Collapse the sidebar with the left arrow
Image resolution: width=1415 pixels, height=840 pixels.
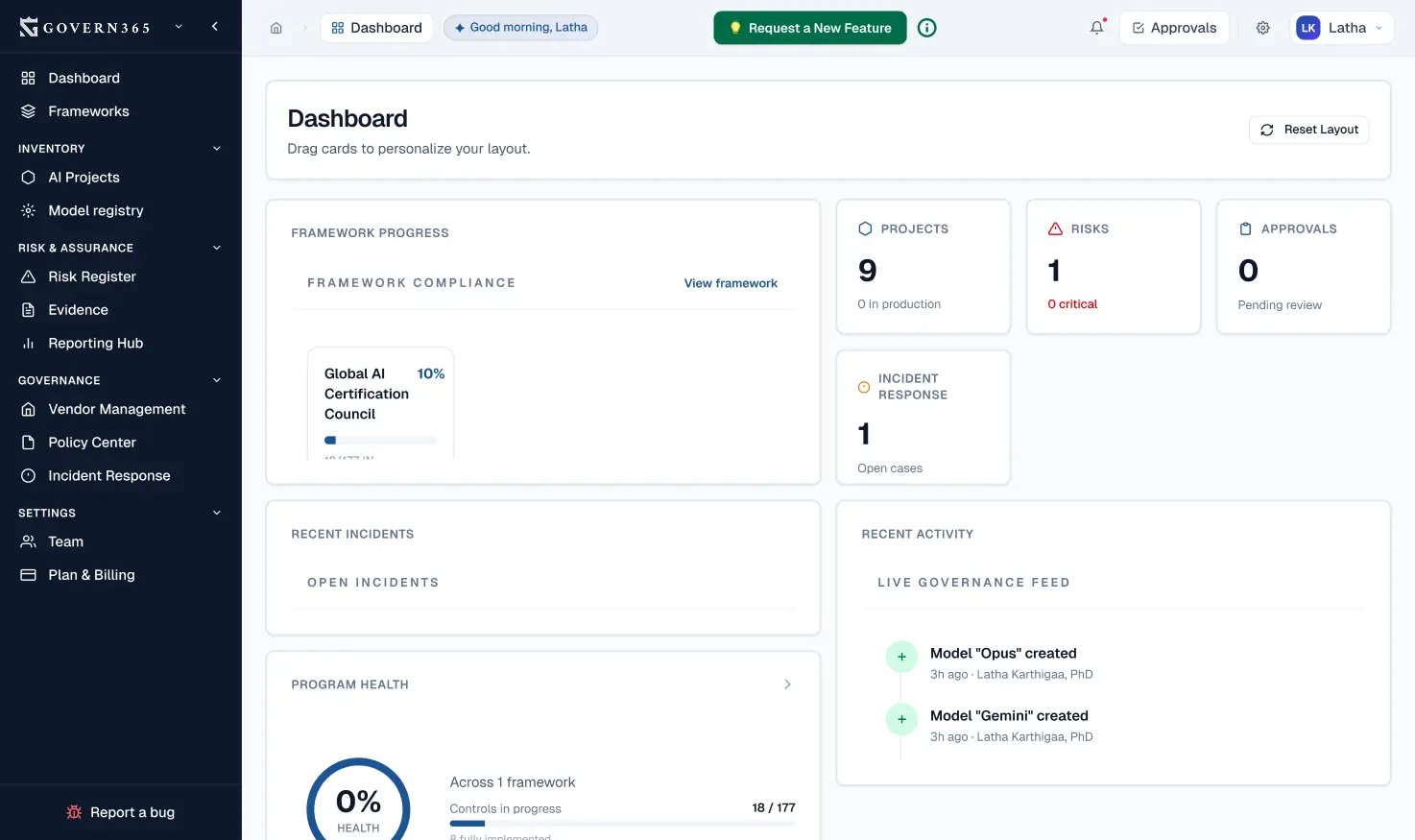point(215,27)
